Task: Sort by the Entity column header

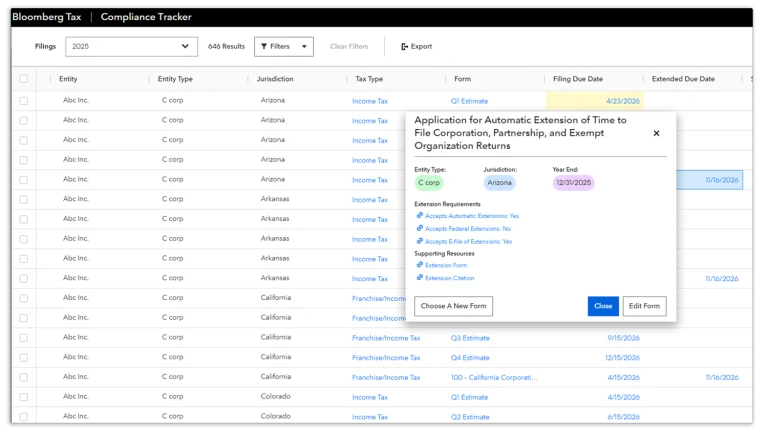Action: point(68,79)
